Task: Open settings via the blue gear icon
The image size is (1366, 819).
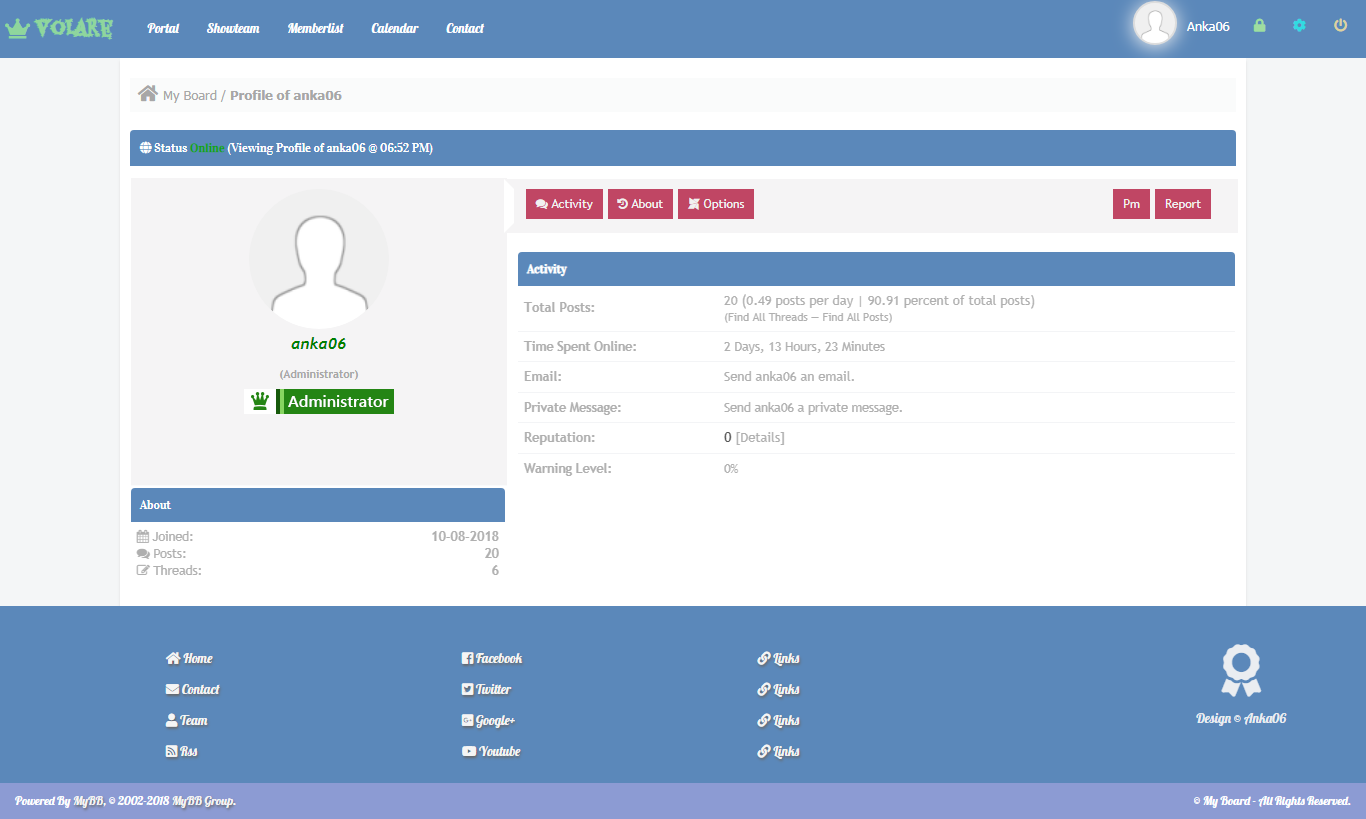Action: [1299, 26]
